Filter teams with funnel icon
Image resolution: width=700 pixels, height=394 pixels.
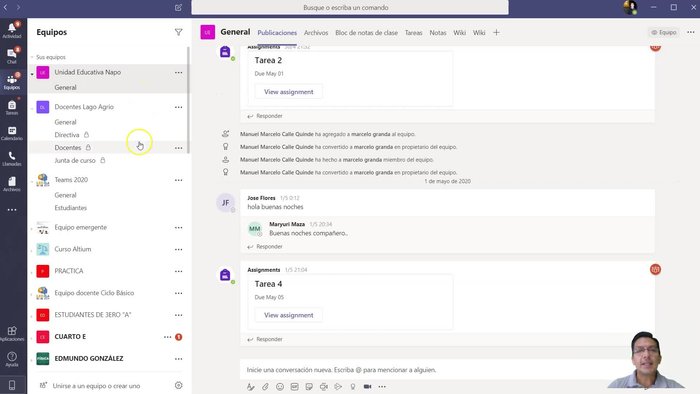tap(179, 32)
